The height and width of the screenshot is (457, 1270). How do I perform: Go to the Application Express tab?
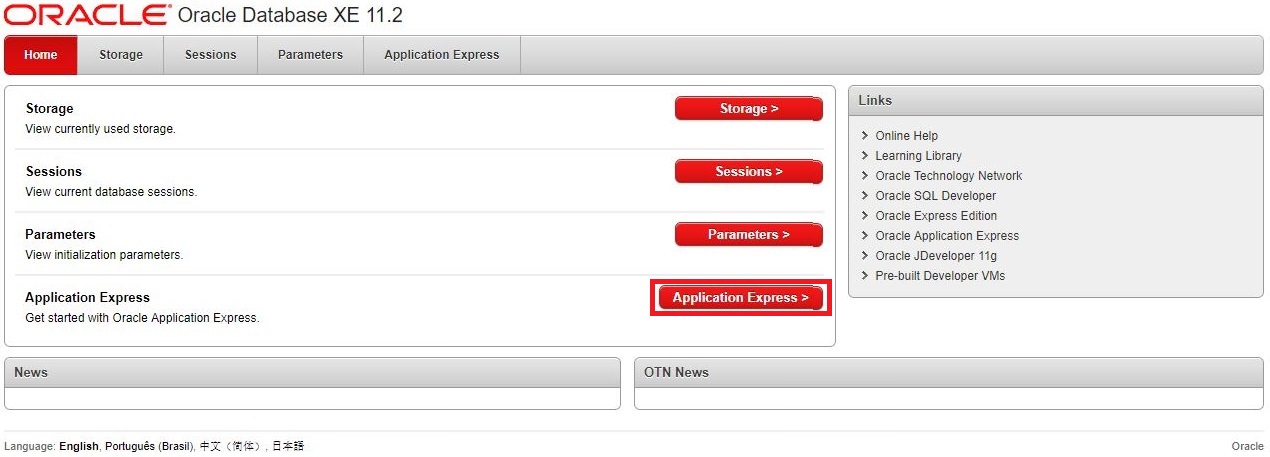(442, 55)
